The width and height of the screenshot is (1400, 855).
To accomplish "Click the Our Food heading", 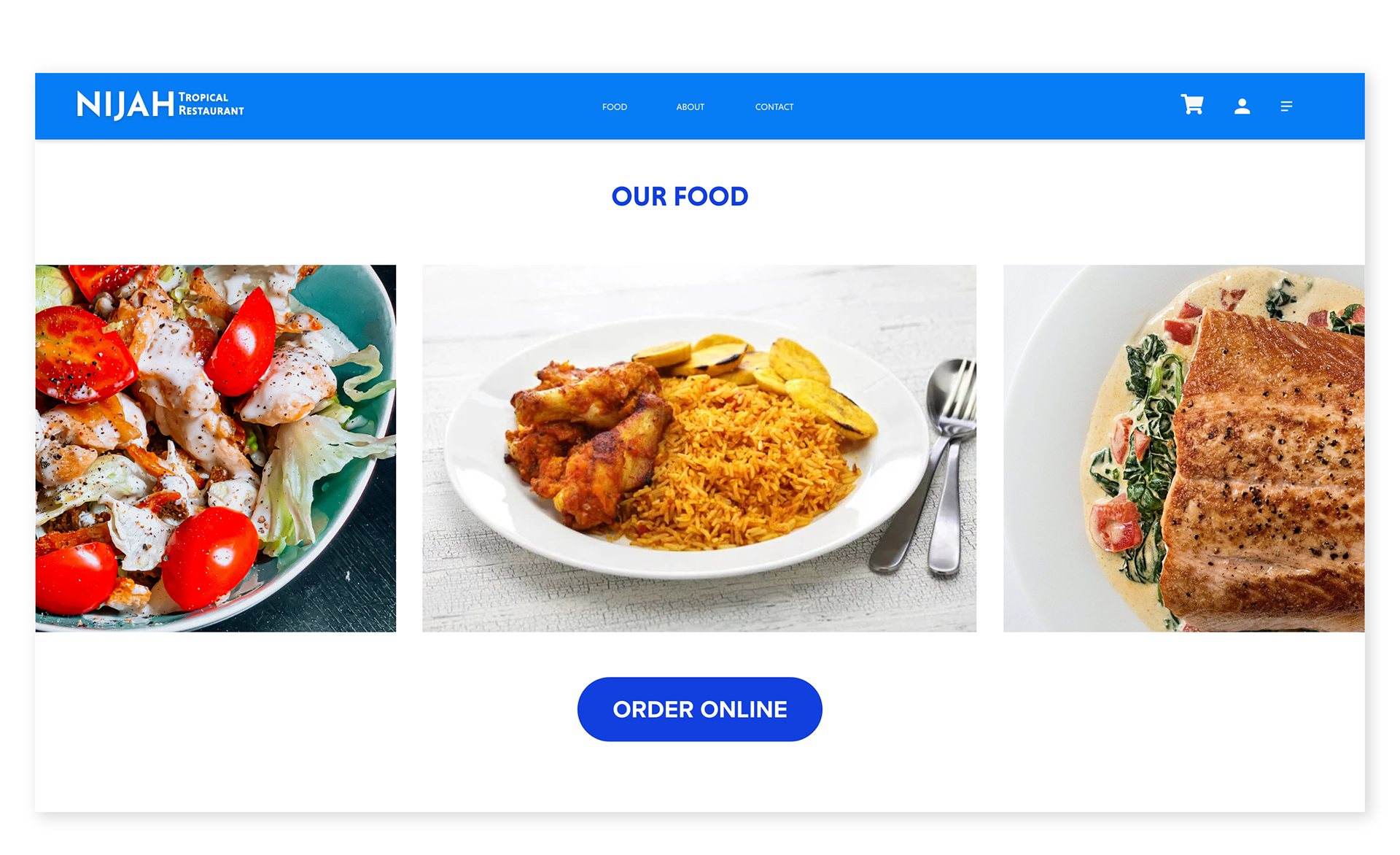I will pos(680,196).
